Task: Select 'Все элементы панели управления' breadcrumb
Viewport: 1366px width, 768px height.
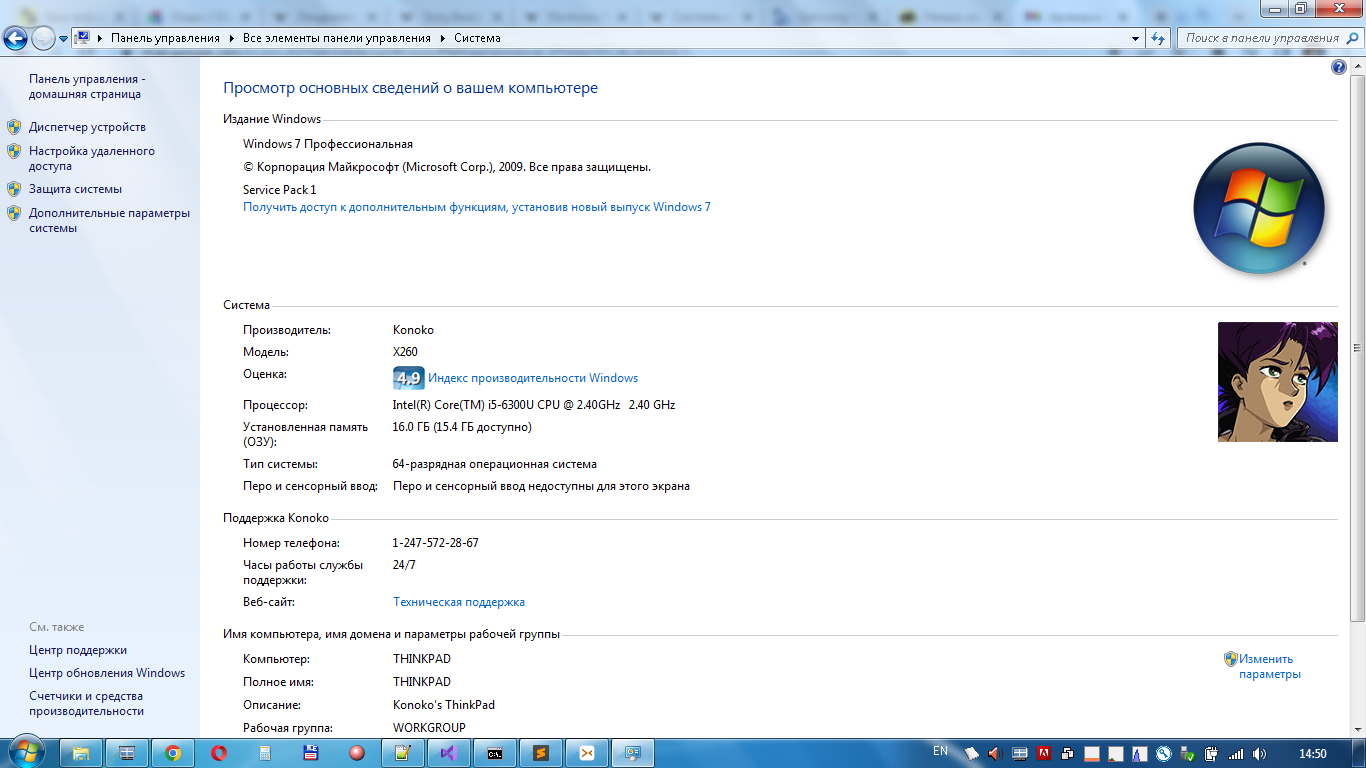Action: [x=337, y=38]
